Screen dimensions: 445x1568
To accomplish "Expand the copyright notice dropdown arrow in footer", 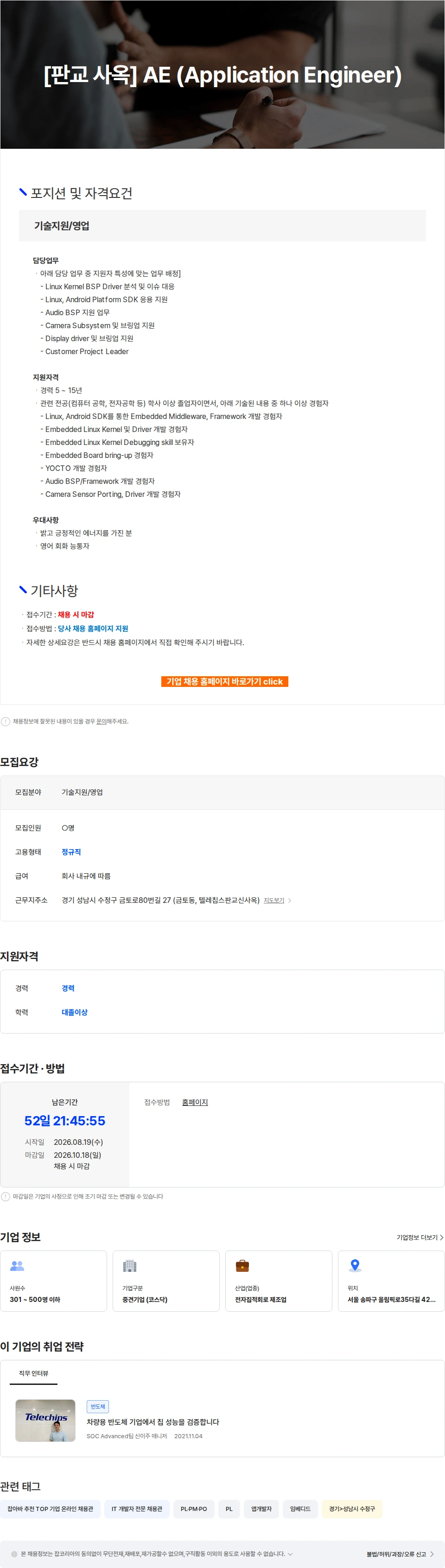I will tap(290, 1554).
